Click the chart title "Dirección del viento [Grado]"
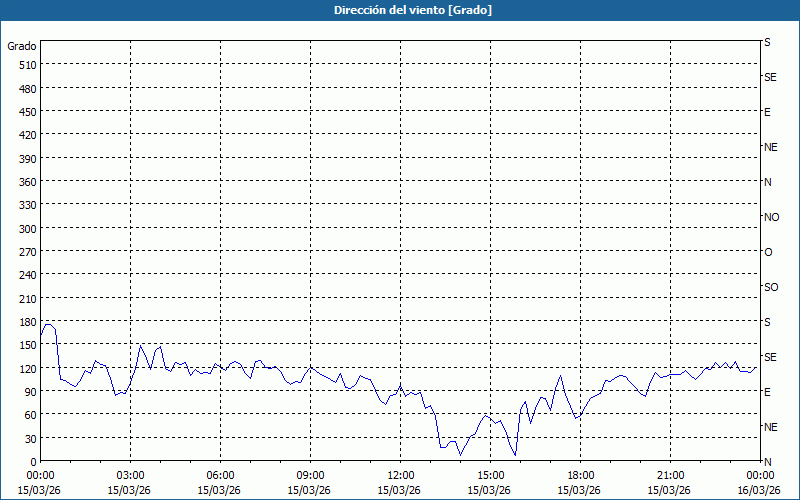 pos(399,10)
